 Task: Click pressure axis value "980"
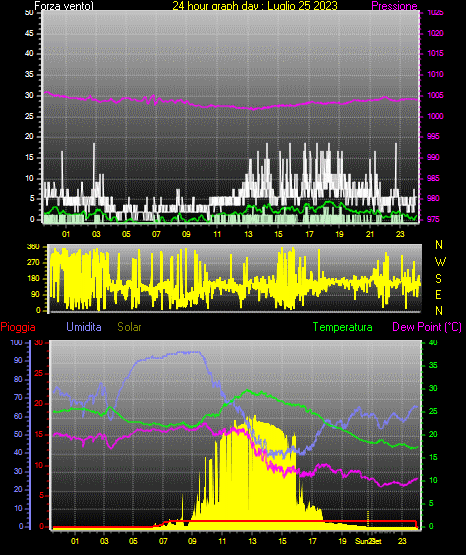tap(433, 199)
